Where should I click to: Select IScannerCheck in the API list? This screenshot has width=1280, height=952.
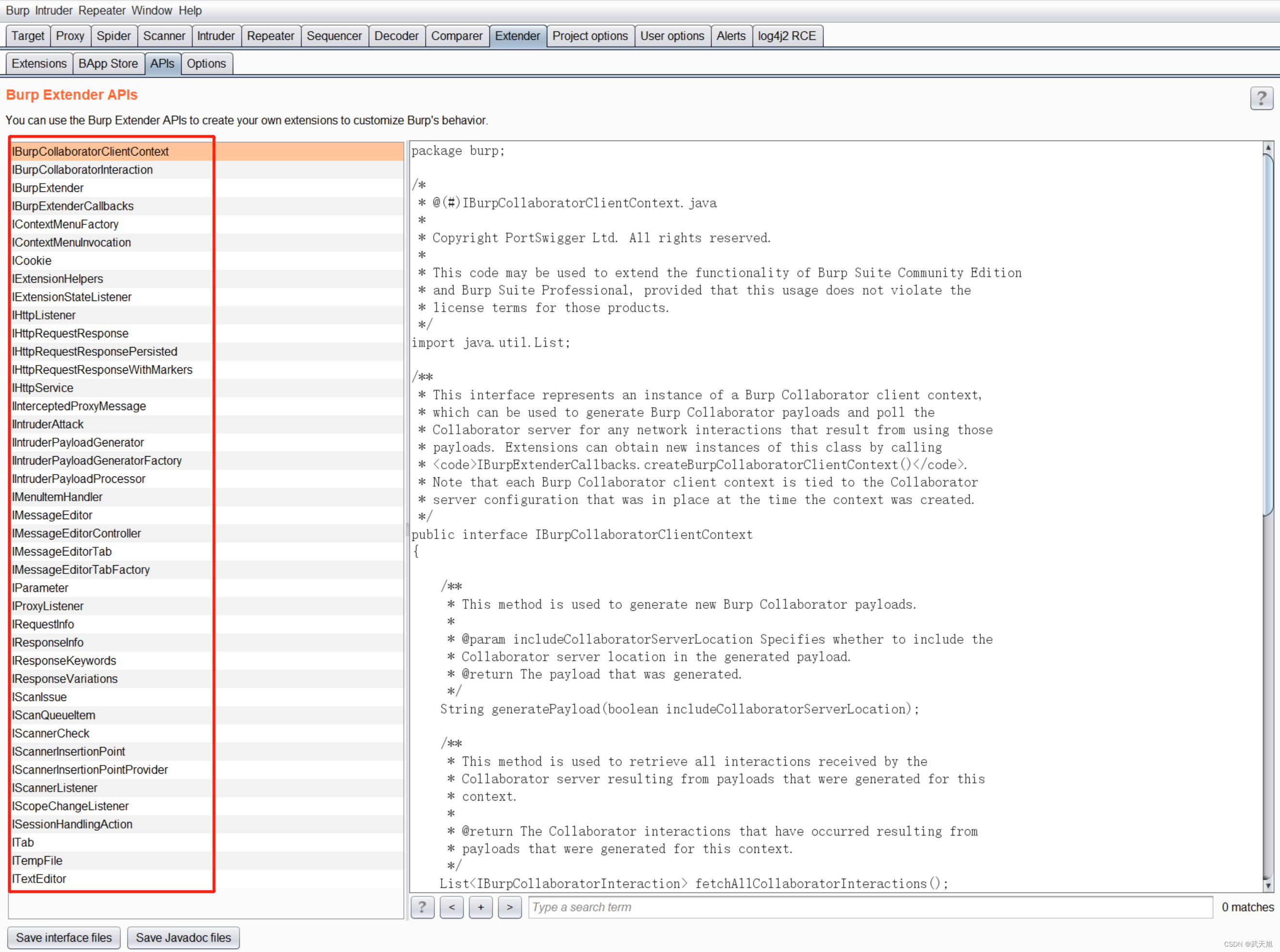(207, 733)
